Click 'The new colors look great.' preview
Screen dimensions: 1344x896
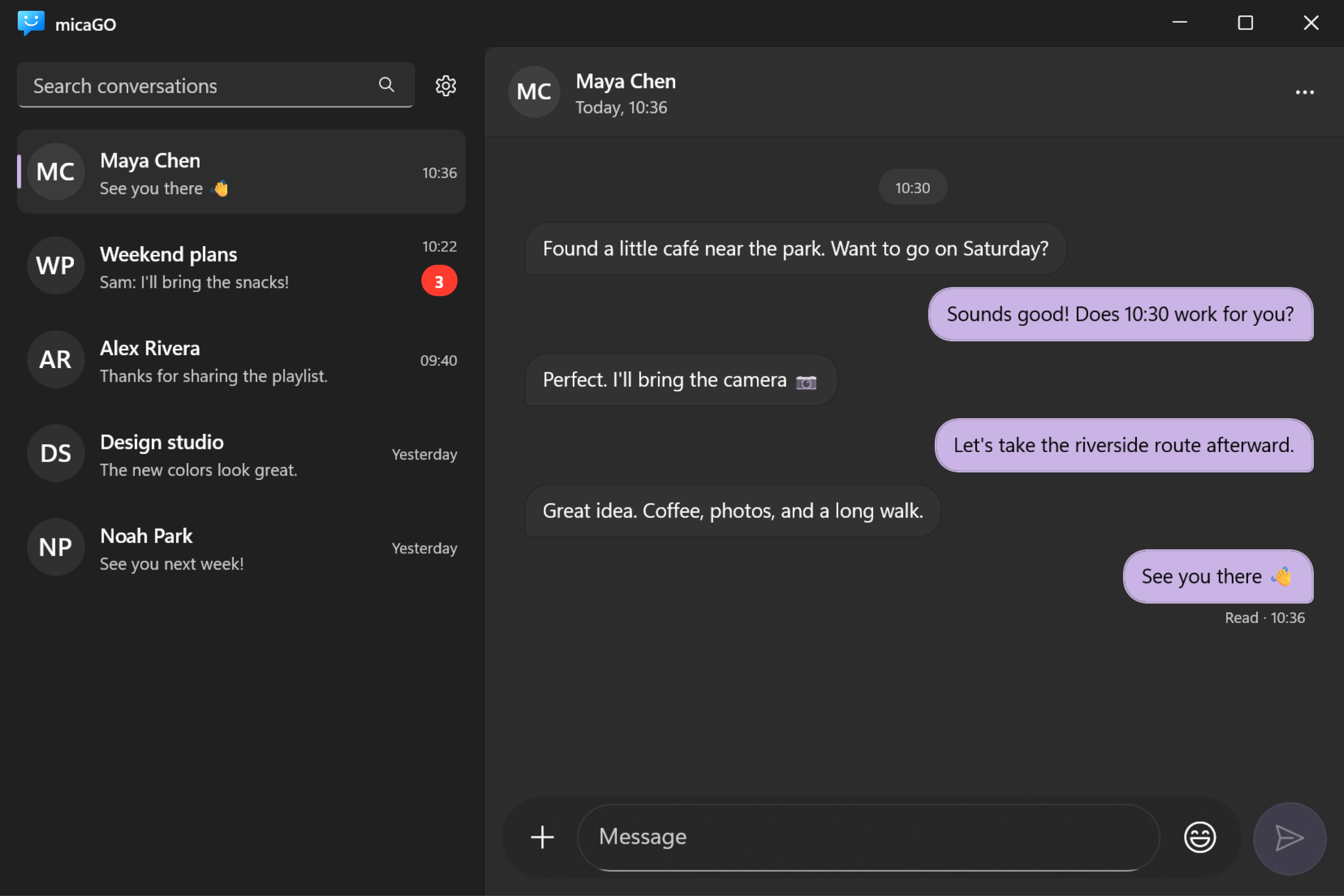[198, 470]
